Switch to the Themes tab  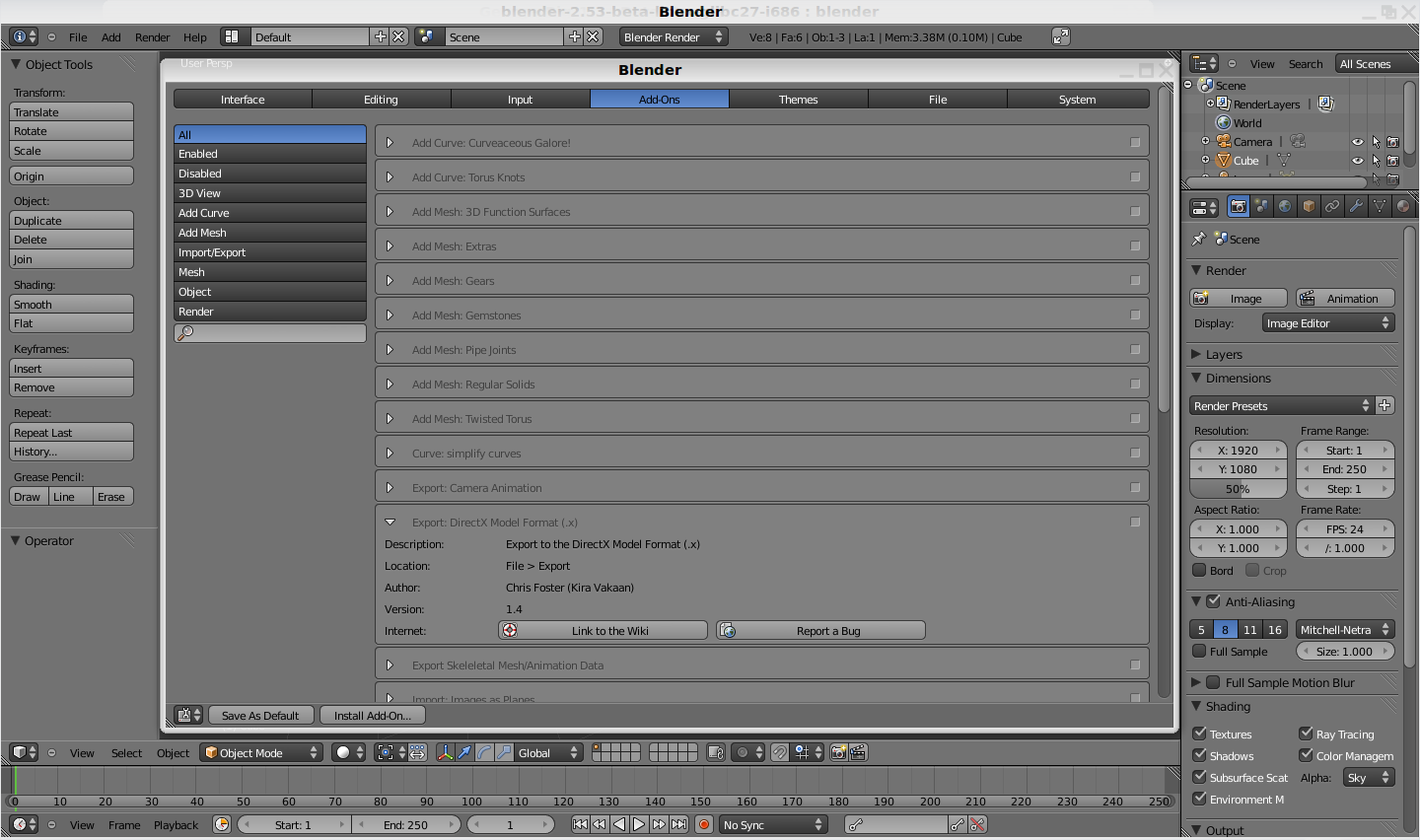(798, 100)
